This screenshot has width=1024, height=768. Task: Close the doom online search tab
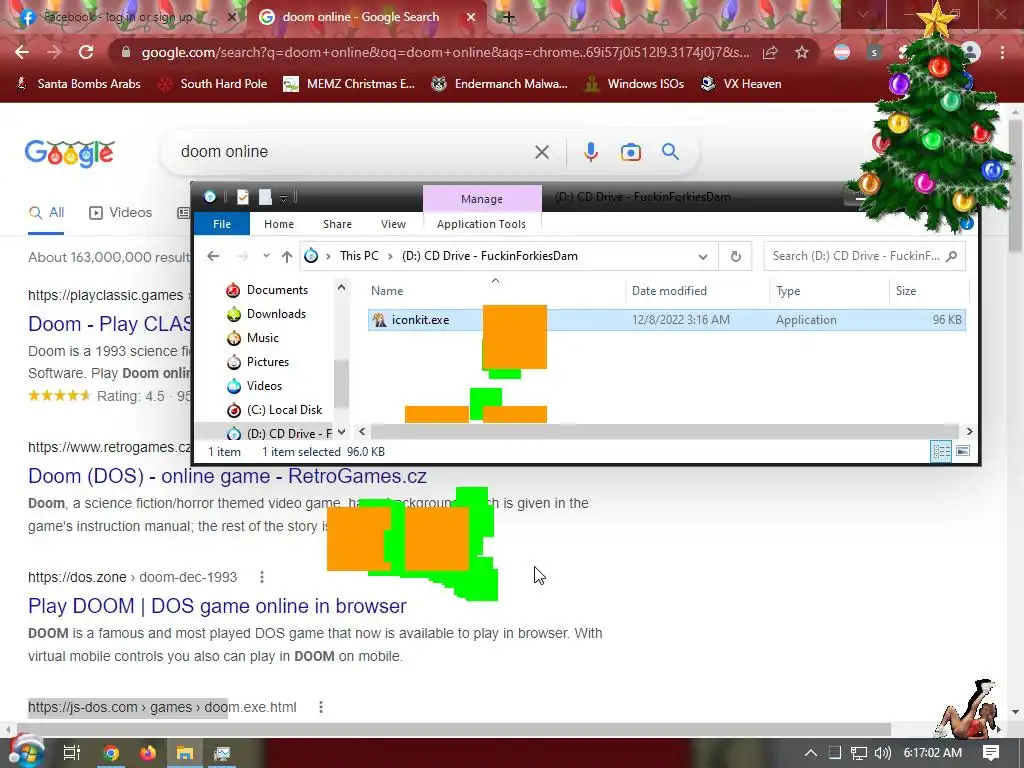coord(471,17)
